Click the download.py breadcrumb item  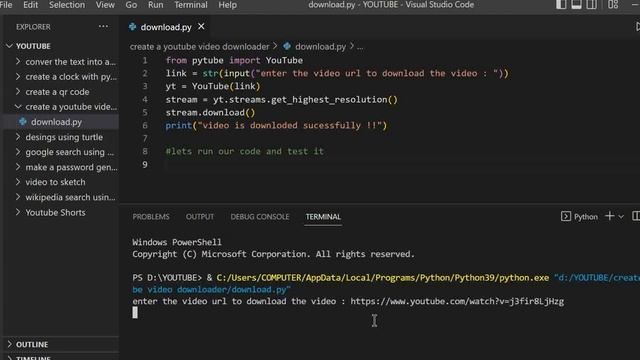tap(320, 47)
